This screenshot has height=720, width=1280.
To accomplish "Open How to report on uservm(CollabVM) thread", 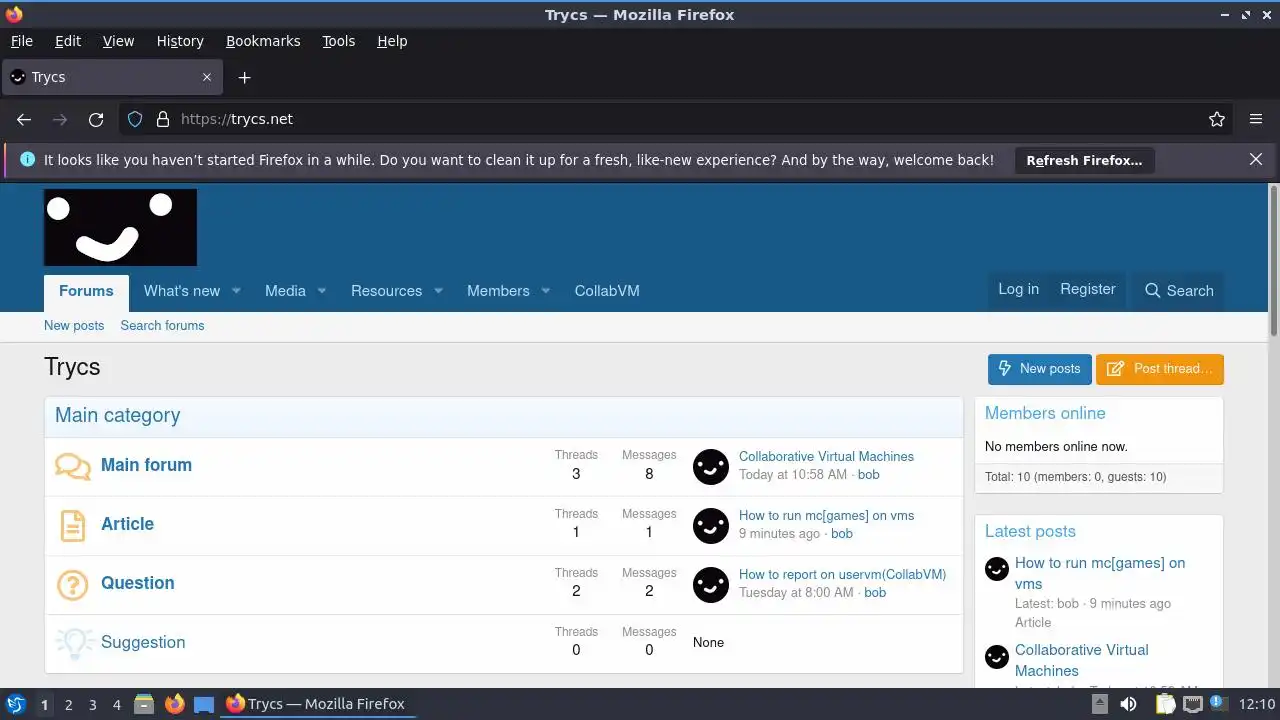I will click(842, 575).
